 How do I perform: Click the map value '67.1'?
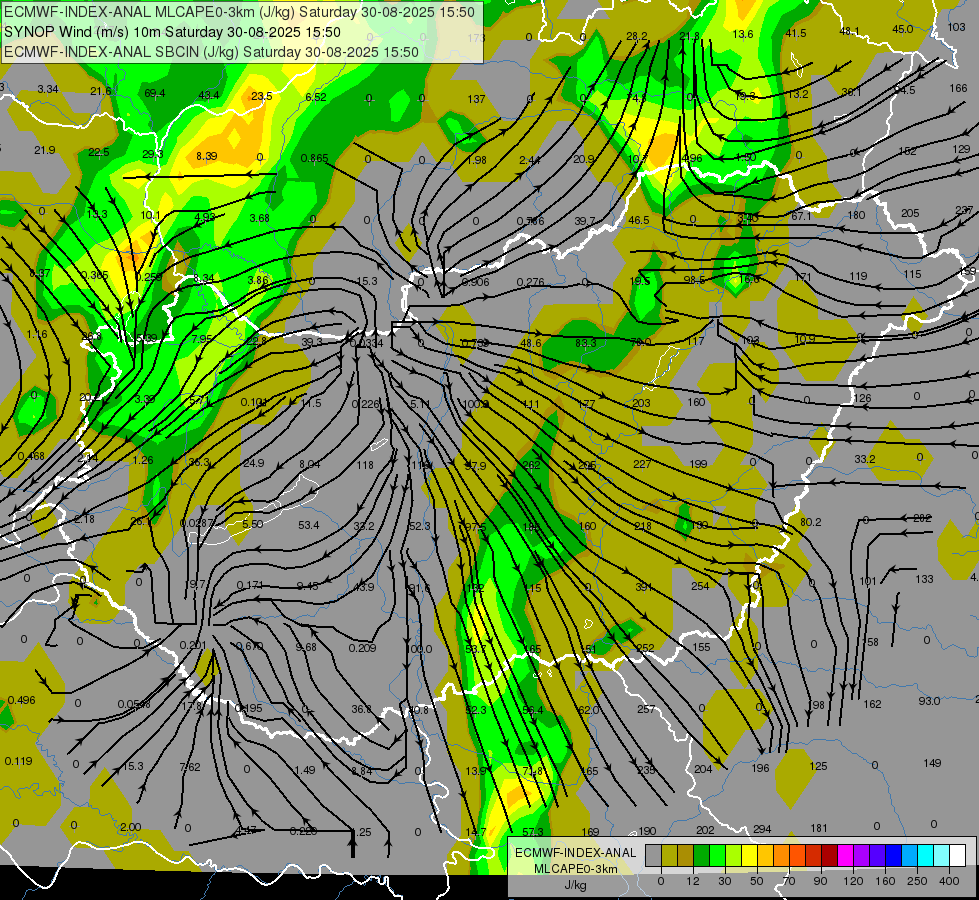pyautogui.click(x=801, y=216)
